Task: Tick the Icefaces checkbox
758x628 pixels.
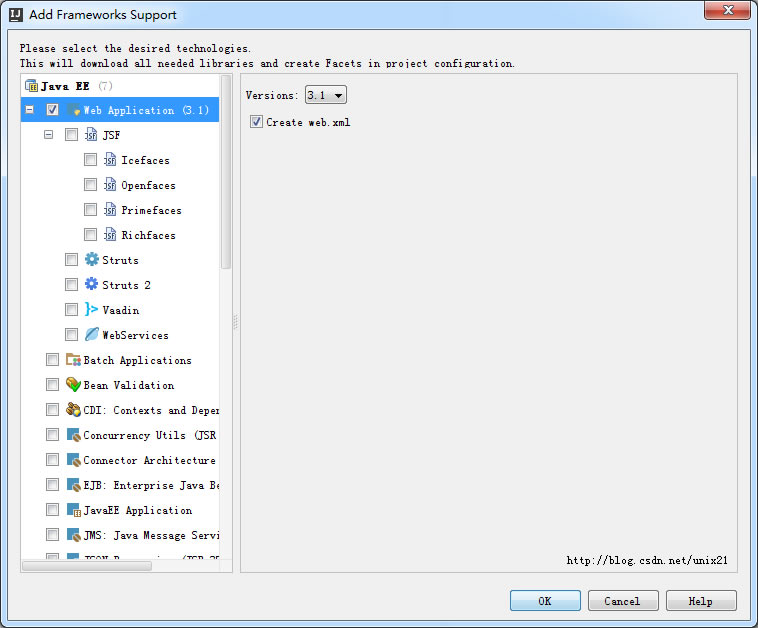Action: [x=90, y=160]
